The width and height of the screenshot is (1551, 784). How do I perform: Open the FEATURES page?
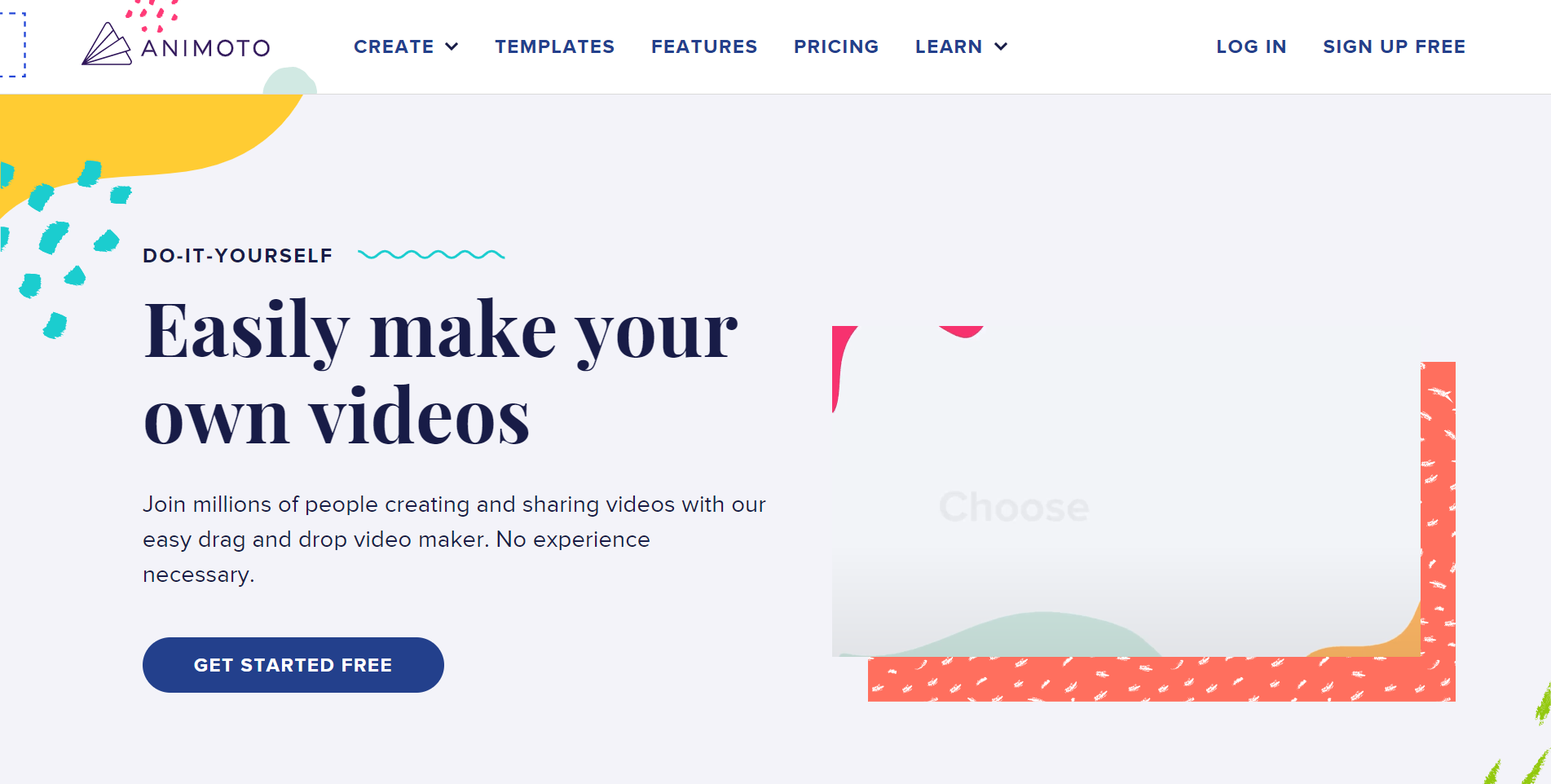click(x=704, y=46)
